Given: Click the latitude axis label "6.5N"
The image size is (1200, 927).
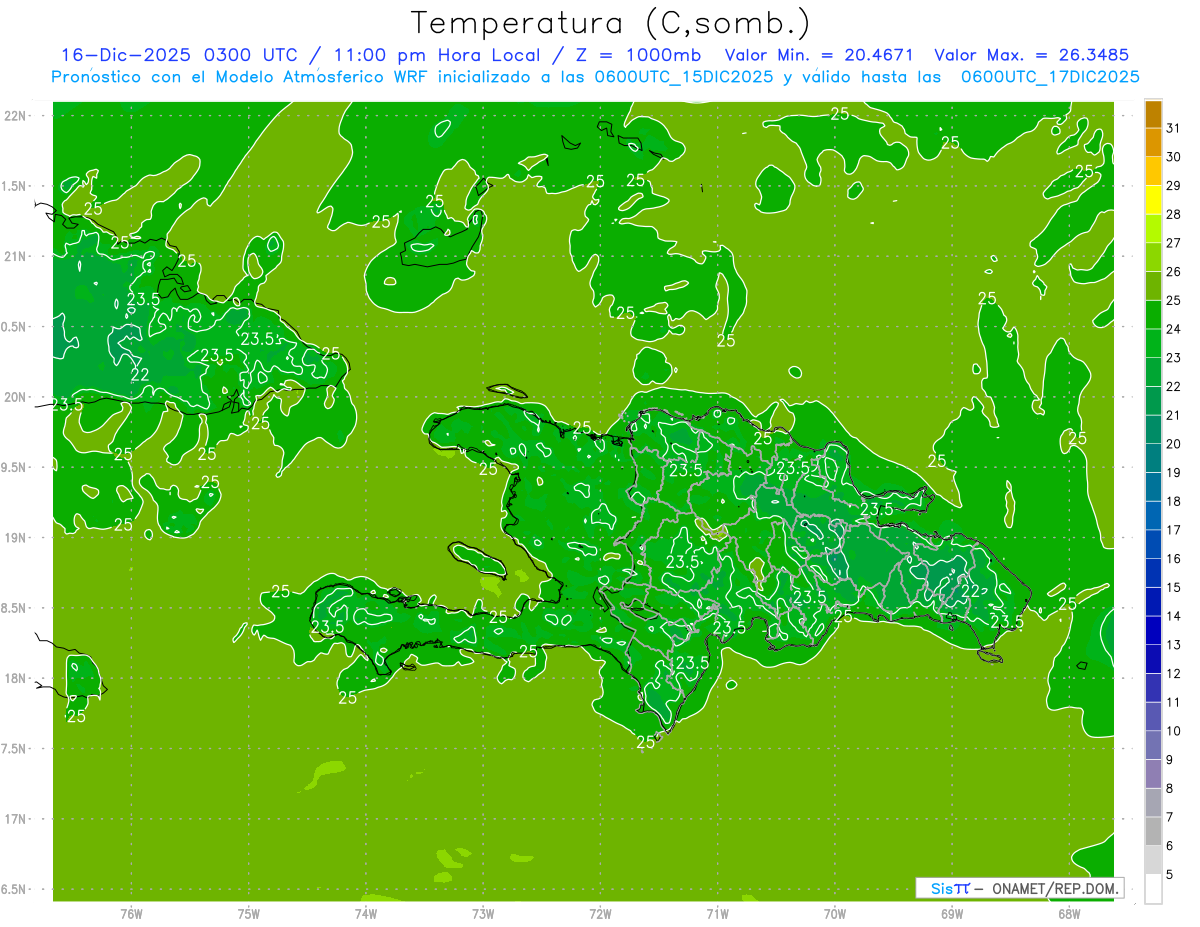Looking at the screenshot, I should pyautogui.click(x=15, y=890).
